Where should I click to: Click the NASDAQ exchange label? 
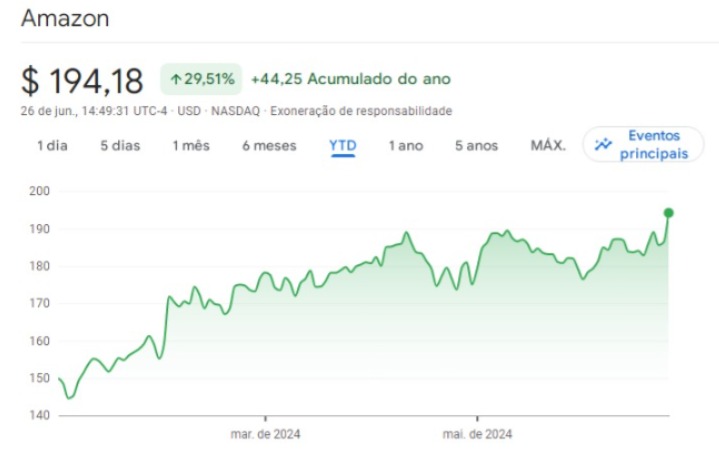235,111
